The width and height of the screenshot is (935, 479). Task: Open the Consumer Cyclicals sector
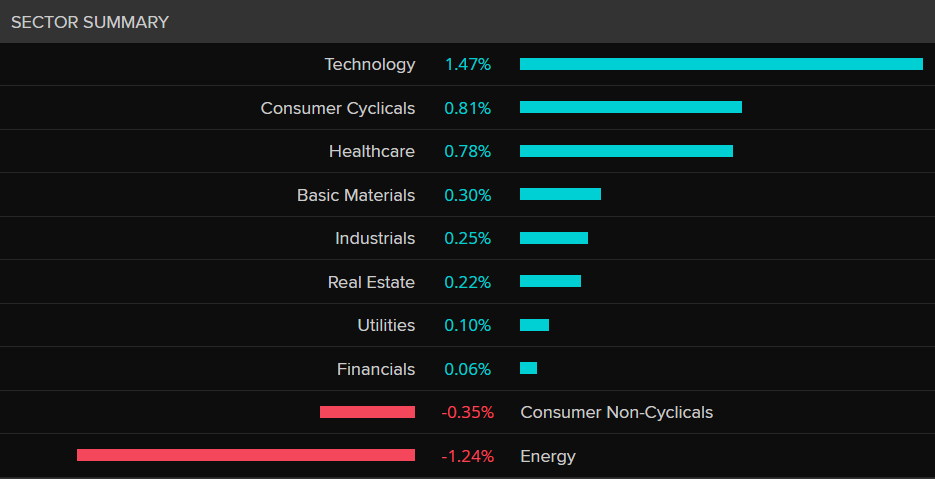coord(337,108)
